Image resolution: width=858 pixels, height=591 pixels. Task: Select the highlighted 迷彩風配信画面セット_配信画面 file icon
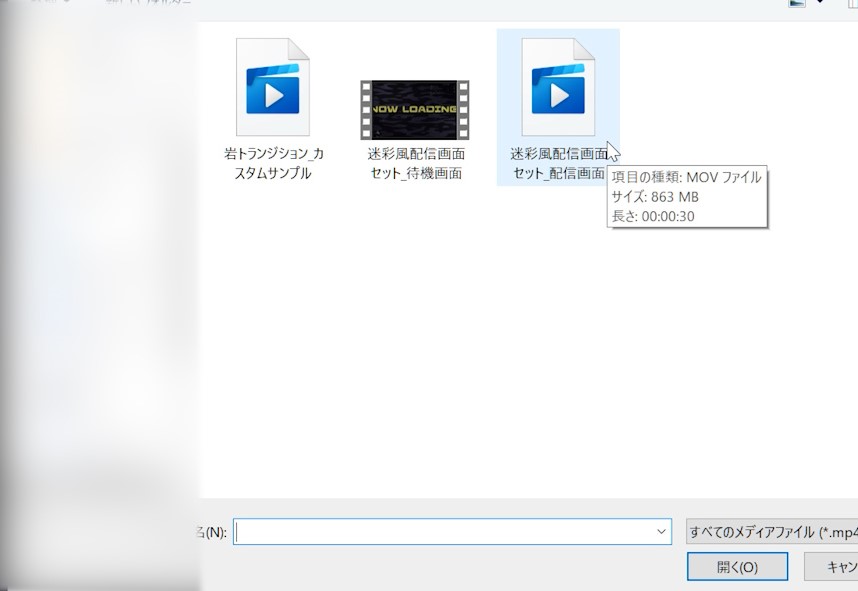(558, 87)
